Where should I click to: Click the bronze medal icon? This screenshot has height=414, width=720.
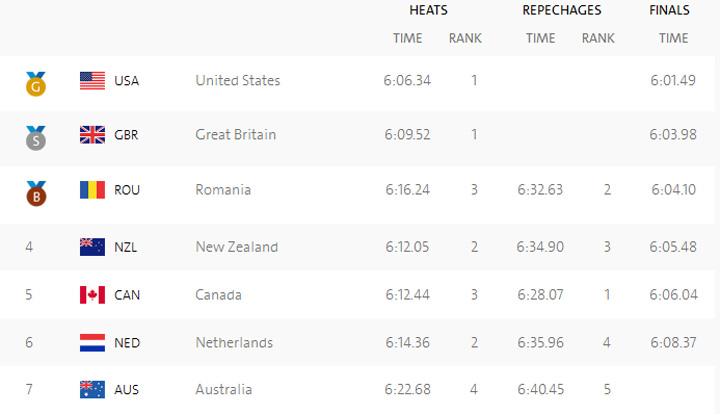[x=35, y=191]
